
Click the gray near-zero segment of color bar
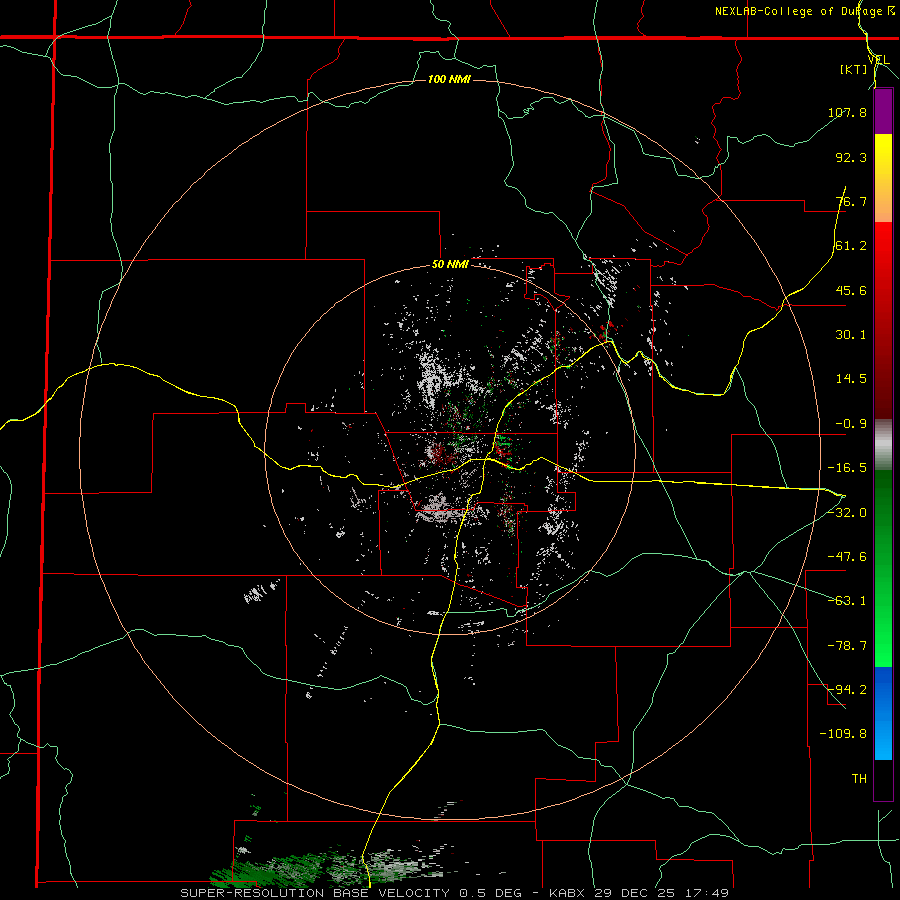[883, 445]
